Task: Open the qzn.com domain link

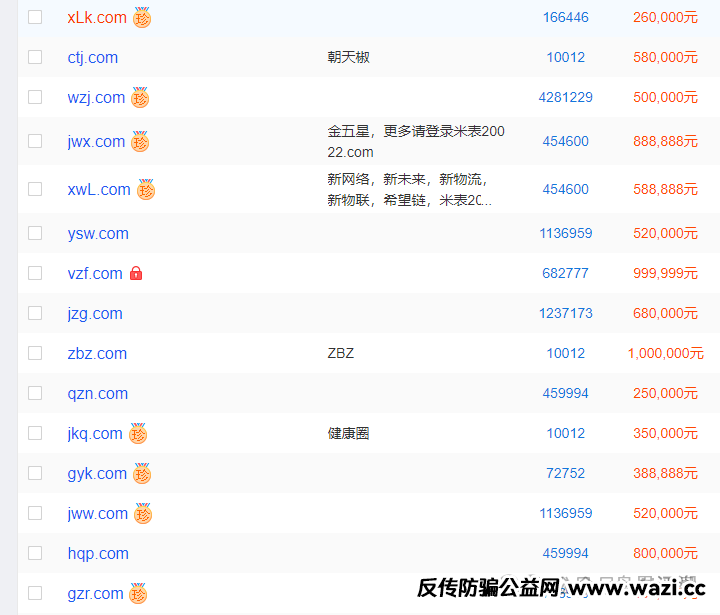Action: click(98, 393)
